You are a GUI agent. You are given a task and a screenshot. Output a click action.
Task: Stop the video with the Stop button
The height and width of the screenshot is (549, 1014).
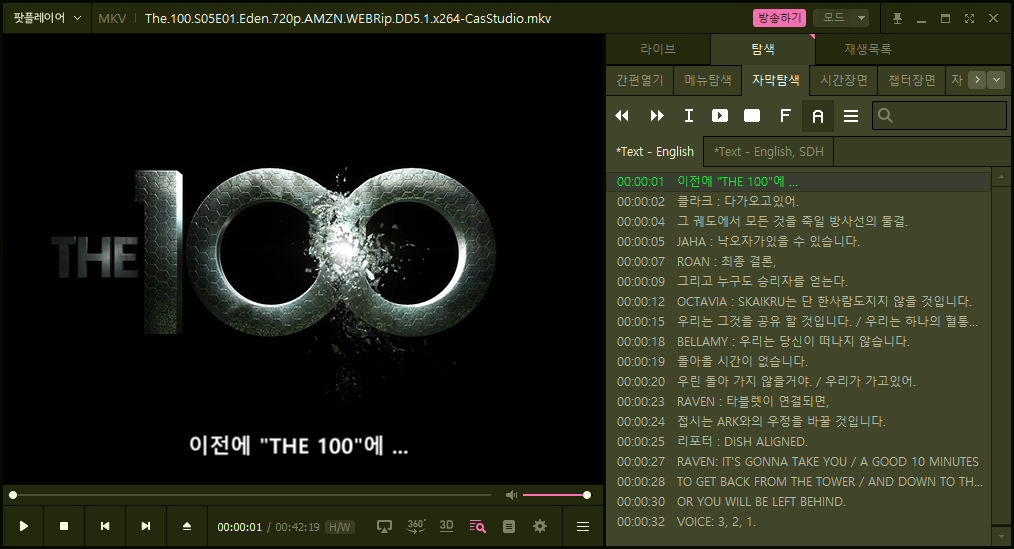click(x=64, y=526)
